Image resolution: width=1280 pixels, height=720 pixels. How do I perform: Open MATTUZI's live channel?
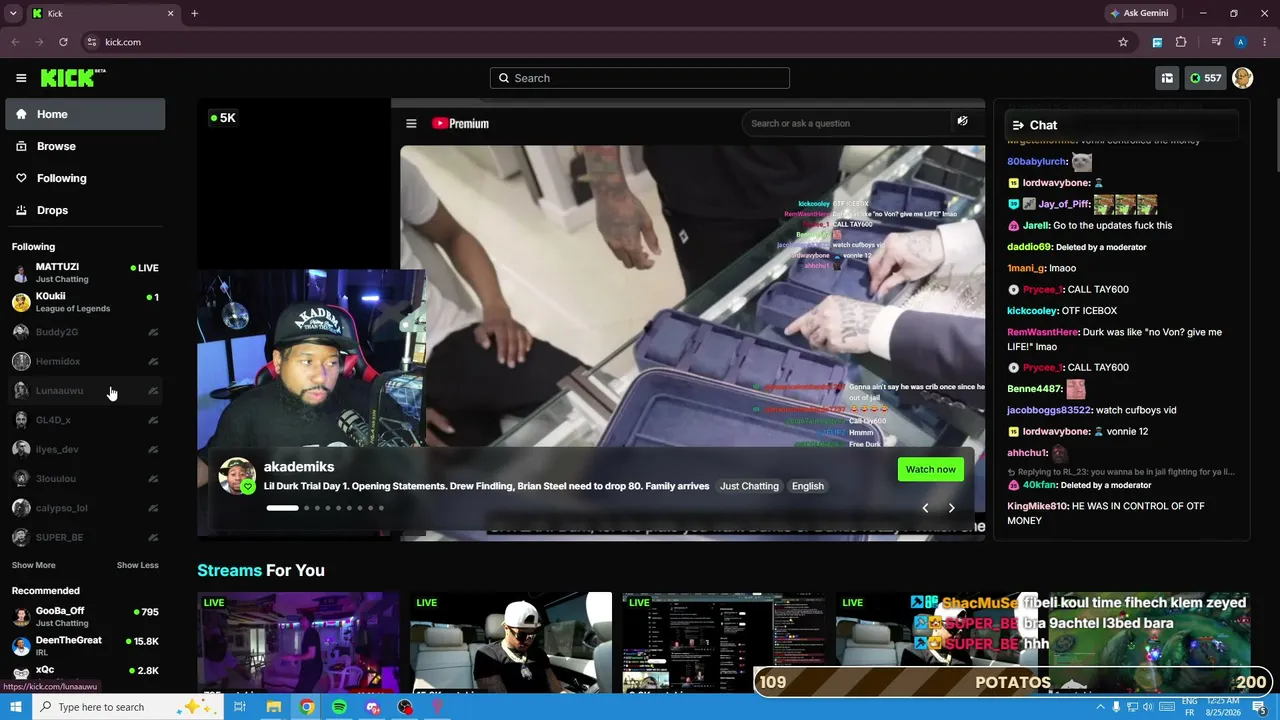pos(85,273)
